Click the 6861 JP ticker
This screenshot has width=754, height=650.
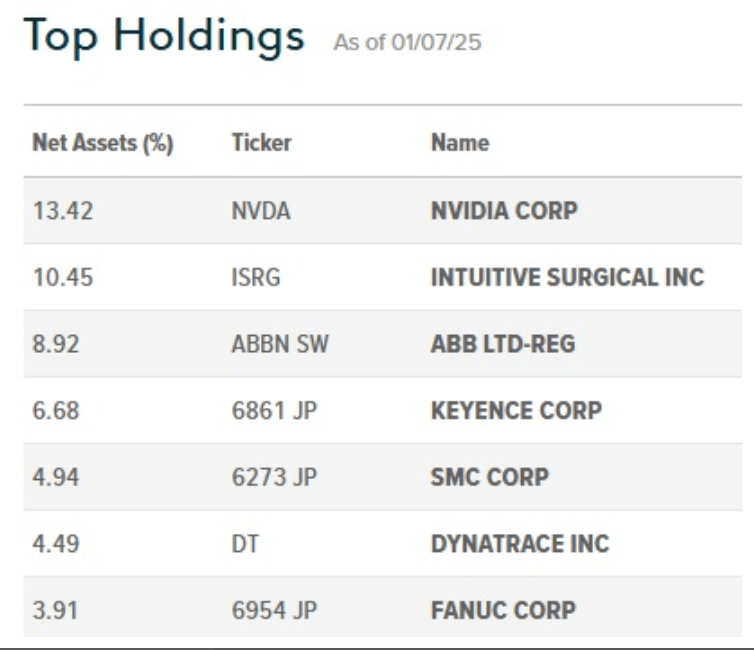(x=267, y=410)
